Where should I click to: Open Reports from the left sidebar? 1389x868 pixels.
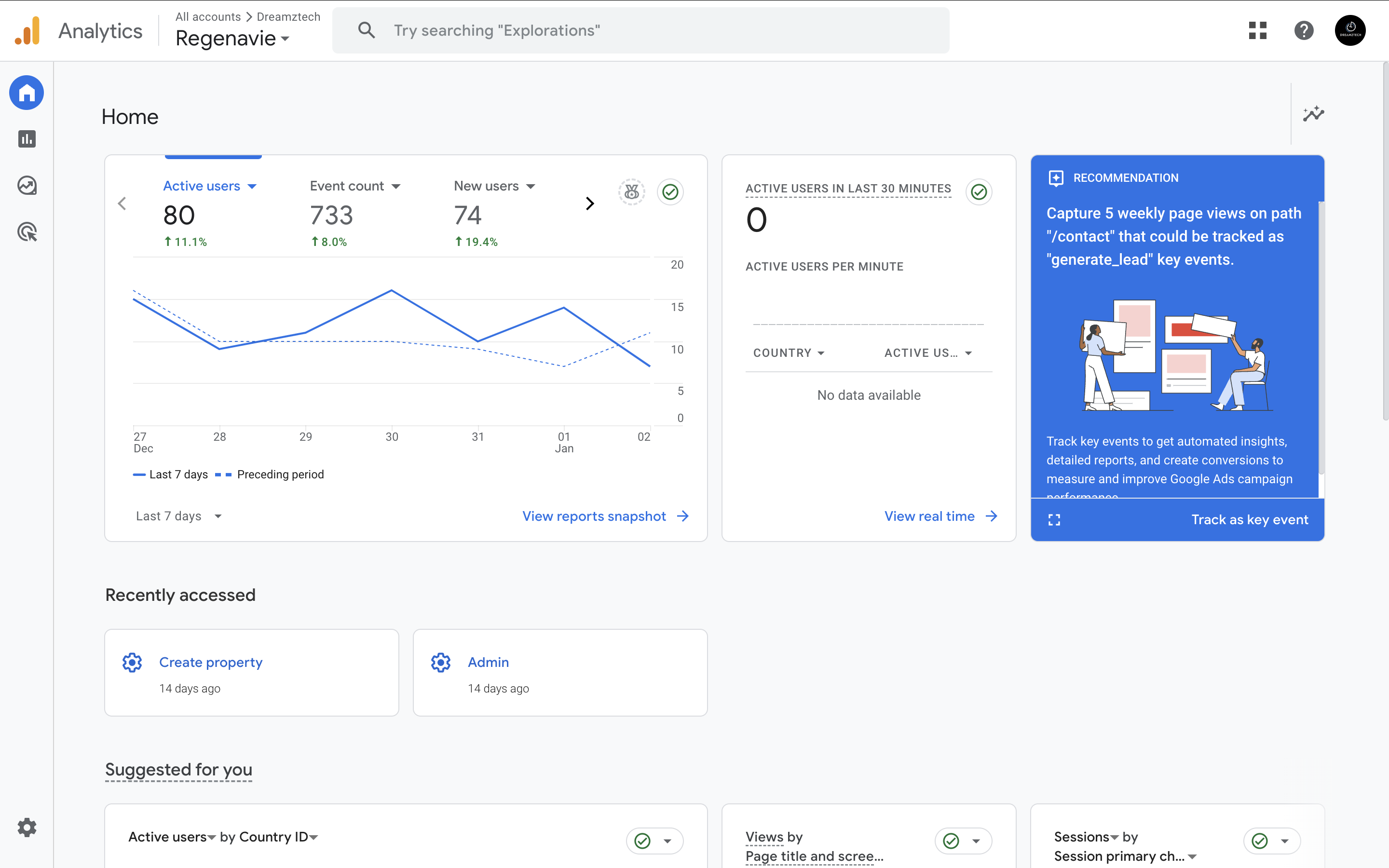coord(27,139)
